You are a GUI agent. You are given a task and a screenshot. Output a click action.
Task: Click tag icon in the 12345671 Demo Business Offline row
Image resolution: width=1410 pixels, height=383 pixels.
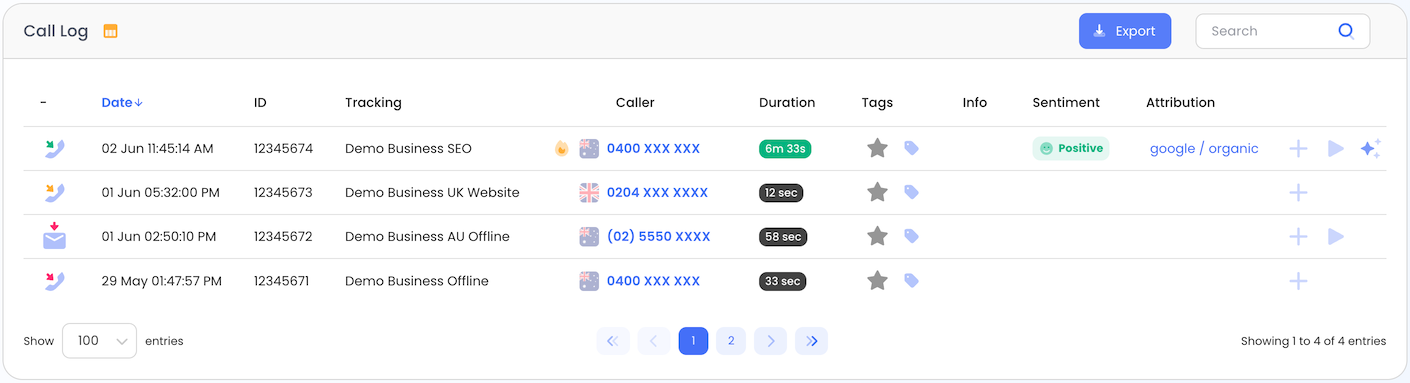pyautogui.click(x=911, y=281)
